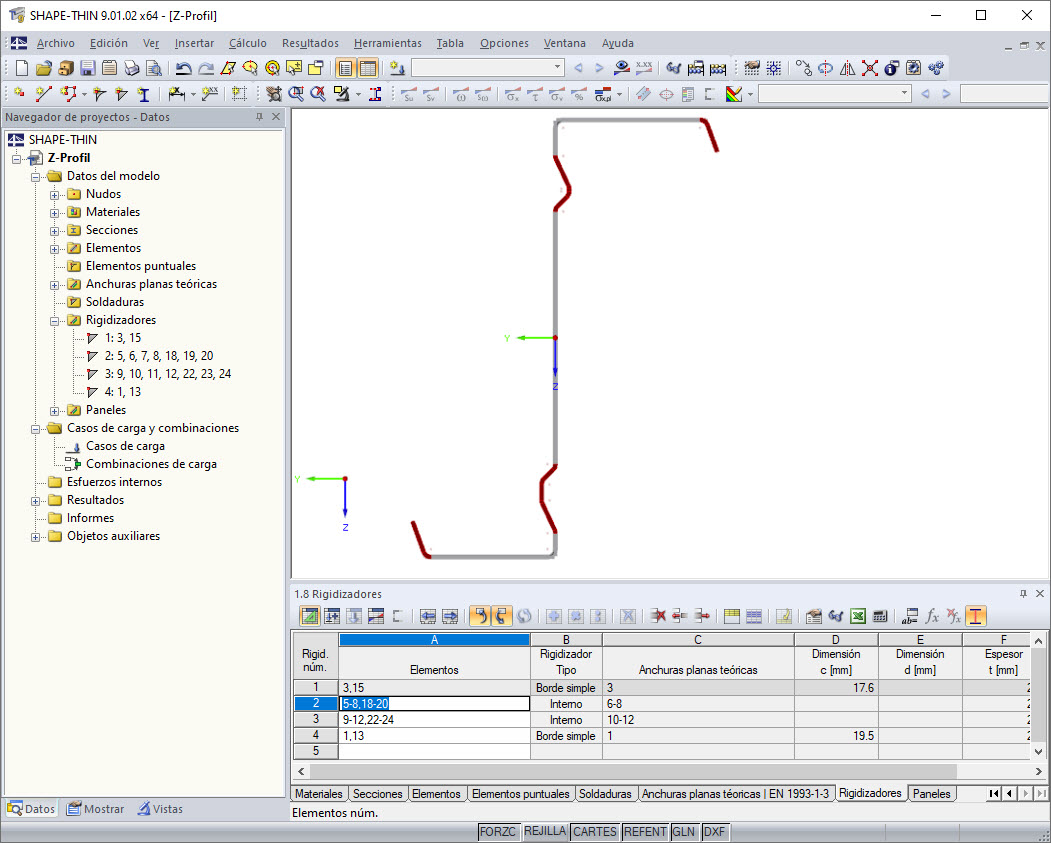Select Casos de carga tree item
The height and width of the screenshot is (843, 1051).
coord(125,446)
